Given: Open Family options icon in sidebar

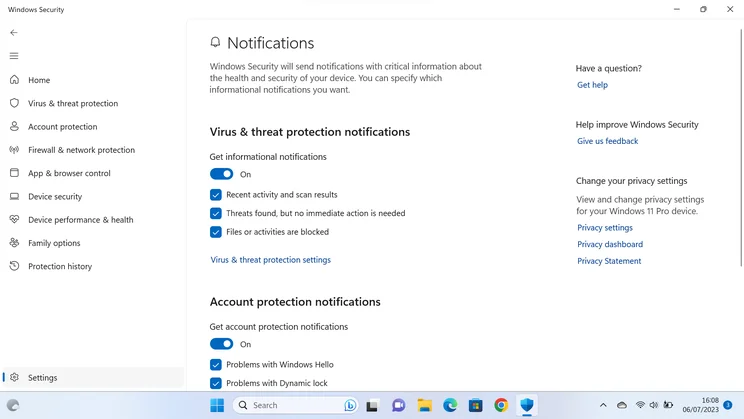Looking at the screenshot, I should pyautogui.click(x=14, y=242).
